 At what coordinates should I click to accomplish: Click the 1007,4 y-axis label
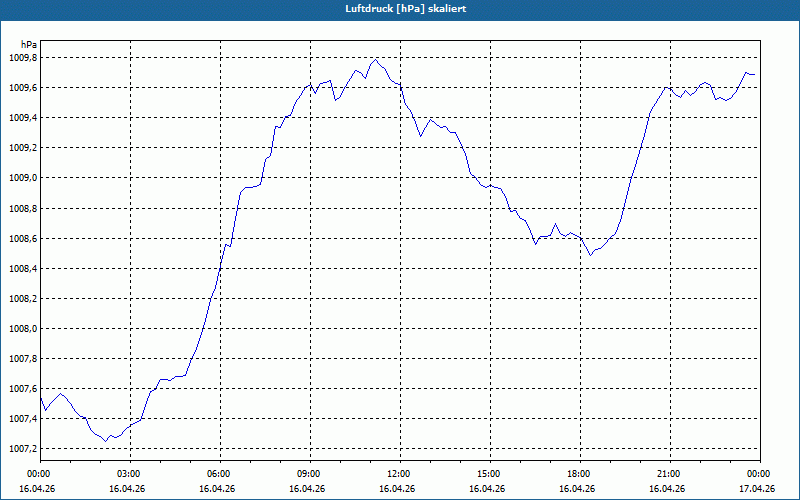click(23, 419)
